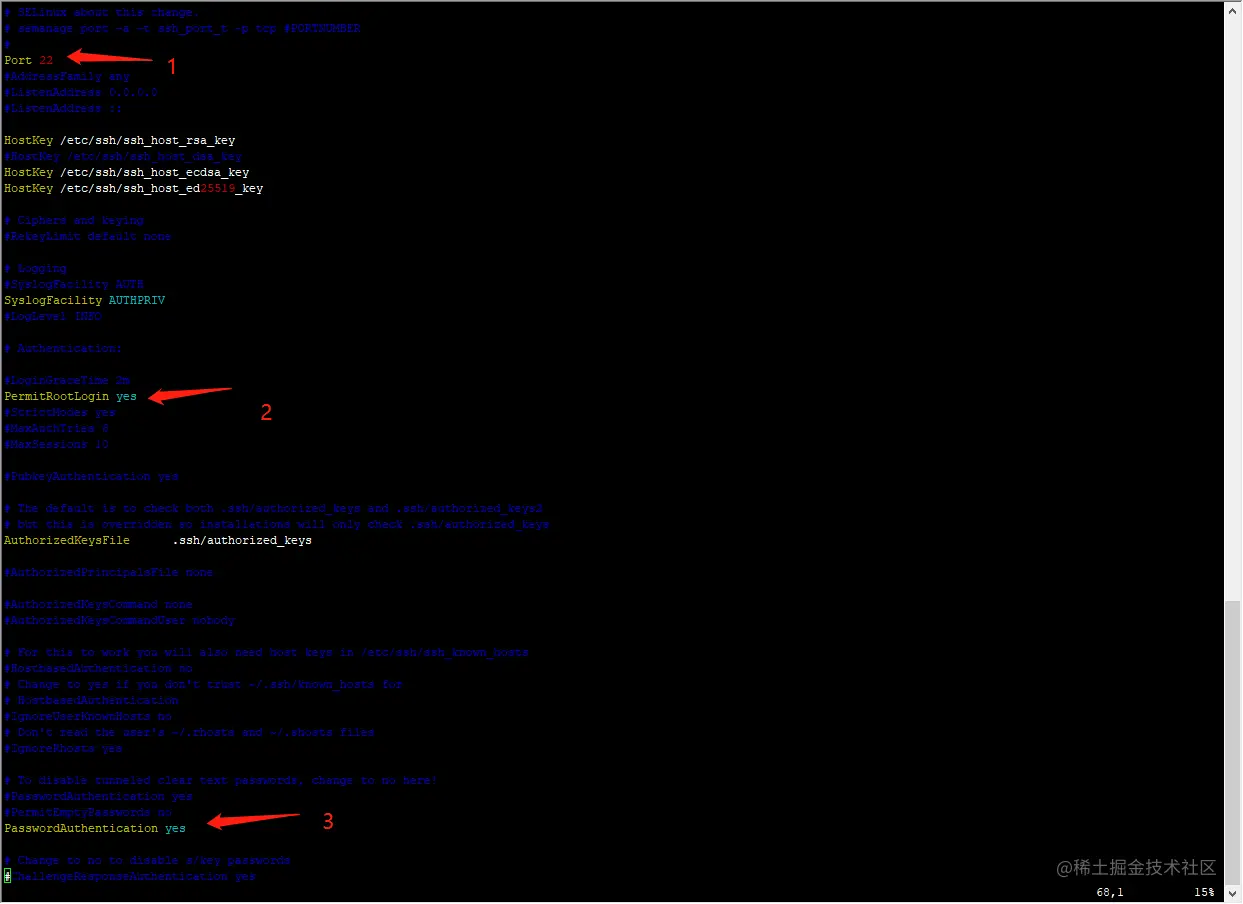Viewport: 1243px width, 904px height.
Task: Click the '#LoginGraceTime 2m' line
Action: [x=67, y=381]
